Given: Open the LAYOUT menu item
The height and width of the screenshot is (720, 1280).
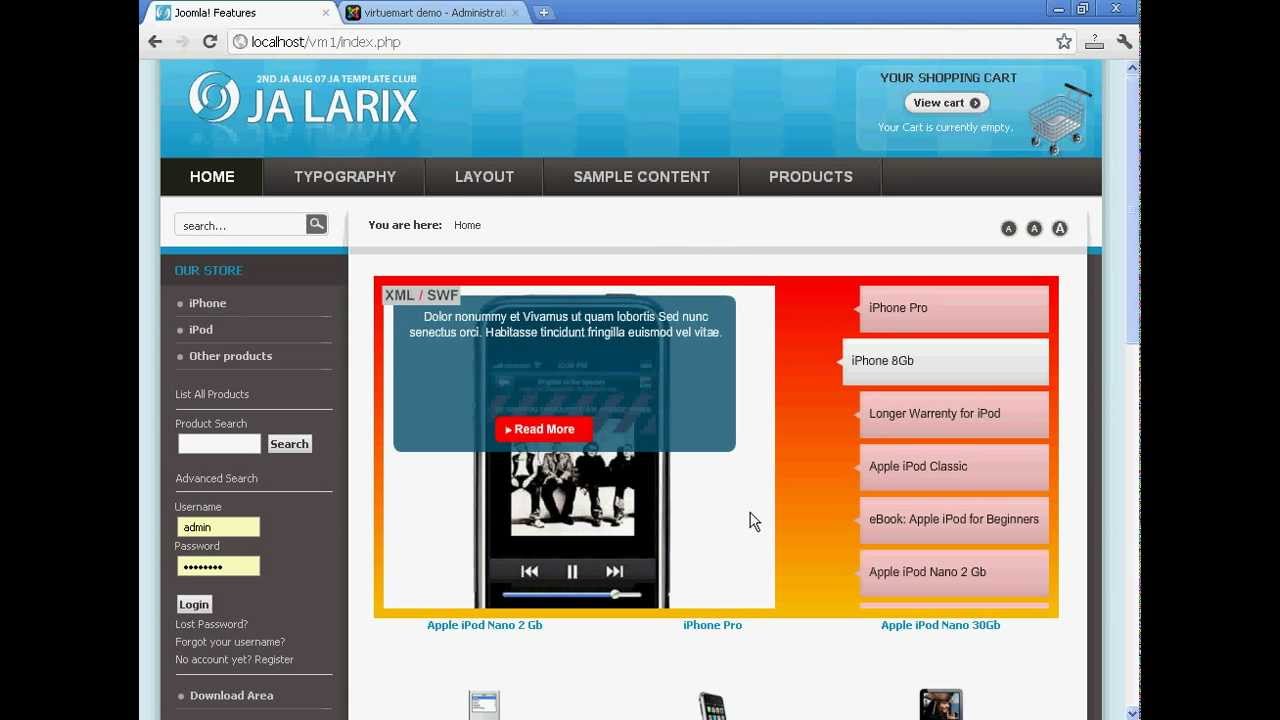Looking at the screenshot, I should (484, 177).
